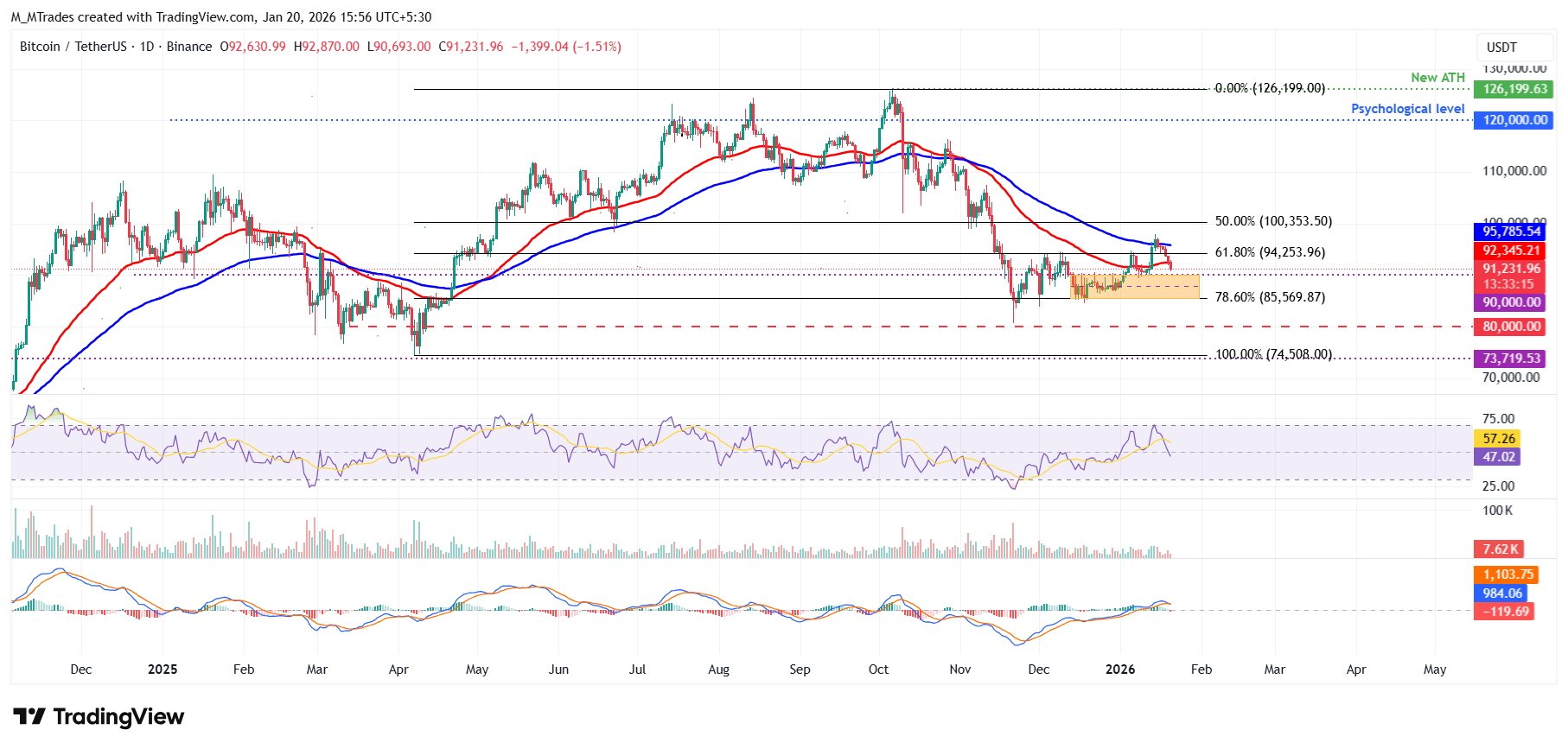Image resolution: width=1568 pixels, height=749 pixels.
Task: Select the 50.00% Fibonacci level label
Action: click(x=1272, y=221)
